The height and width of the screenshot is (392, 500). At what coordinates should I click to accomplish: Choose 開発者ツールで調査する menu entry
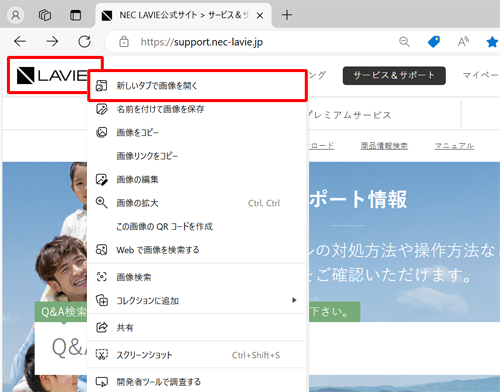(x=197, y=382)
